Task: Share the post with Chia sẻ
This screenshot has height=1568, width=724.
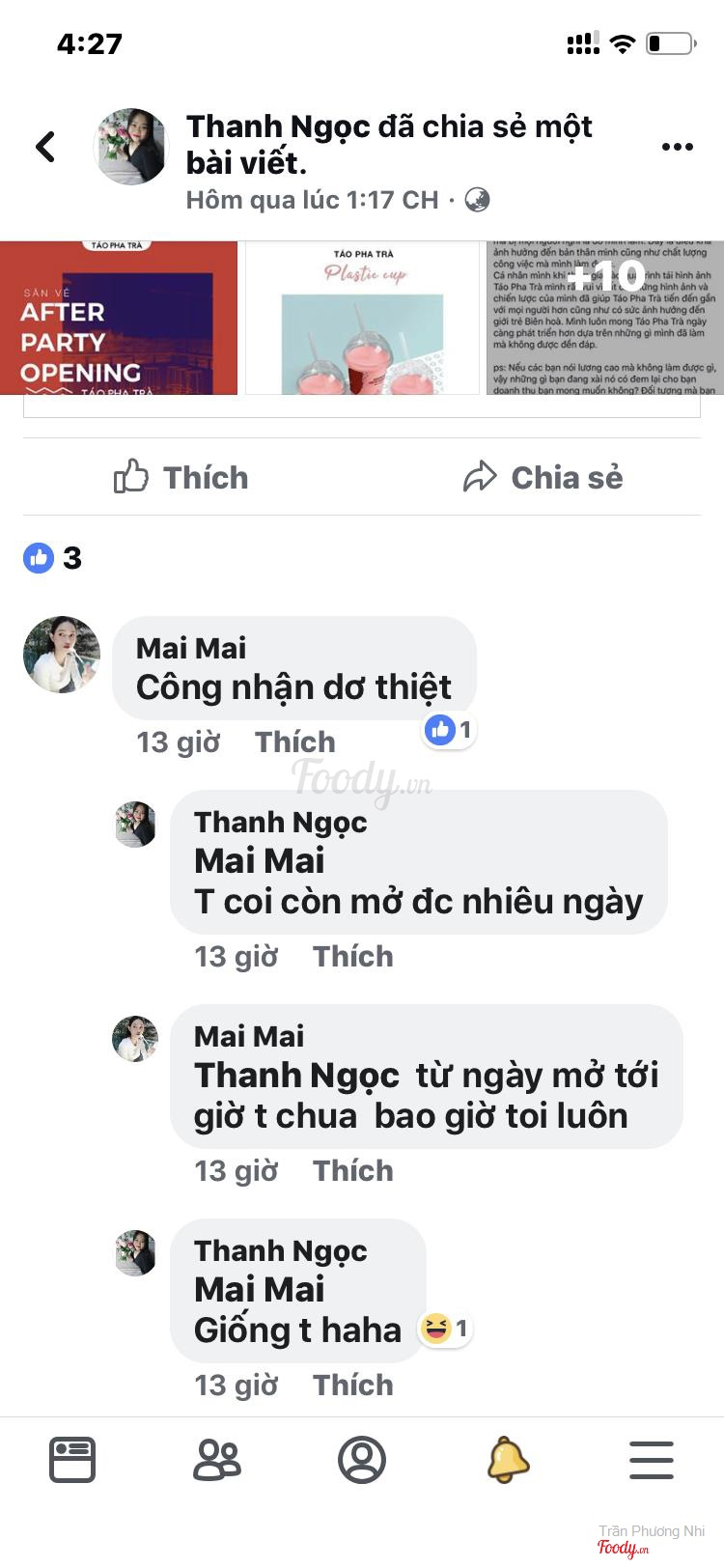Action: click(543, 477)
